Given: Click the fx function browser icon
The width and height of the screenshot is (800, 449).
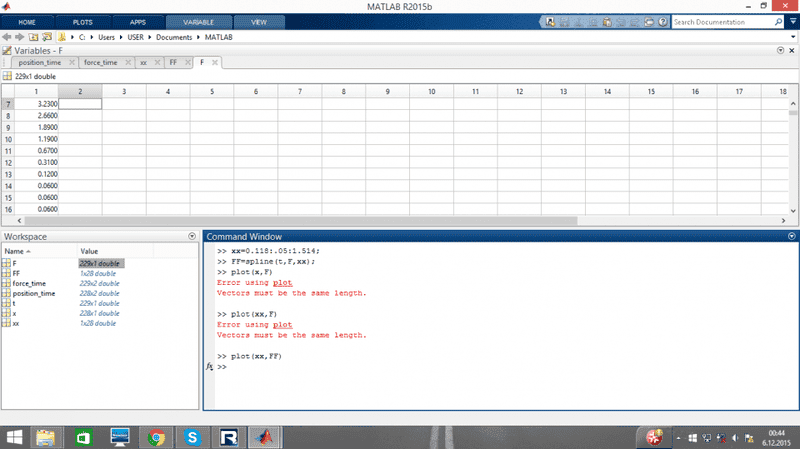Looking at the screenshot, I should click(209, 366).
